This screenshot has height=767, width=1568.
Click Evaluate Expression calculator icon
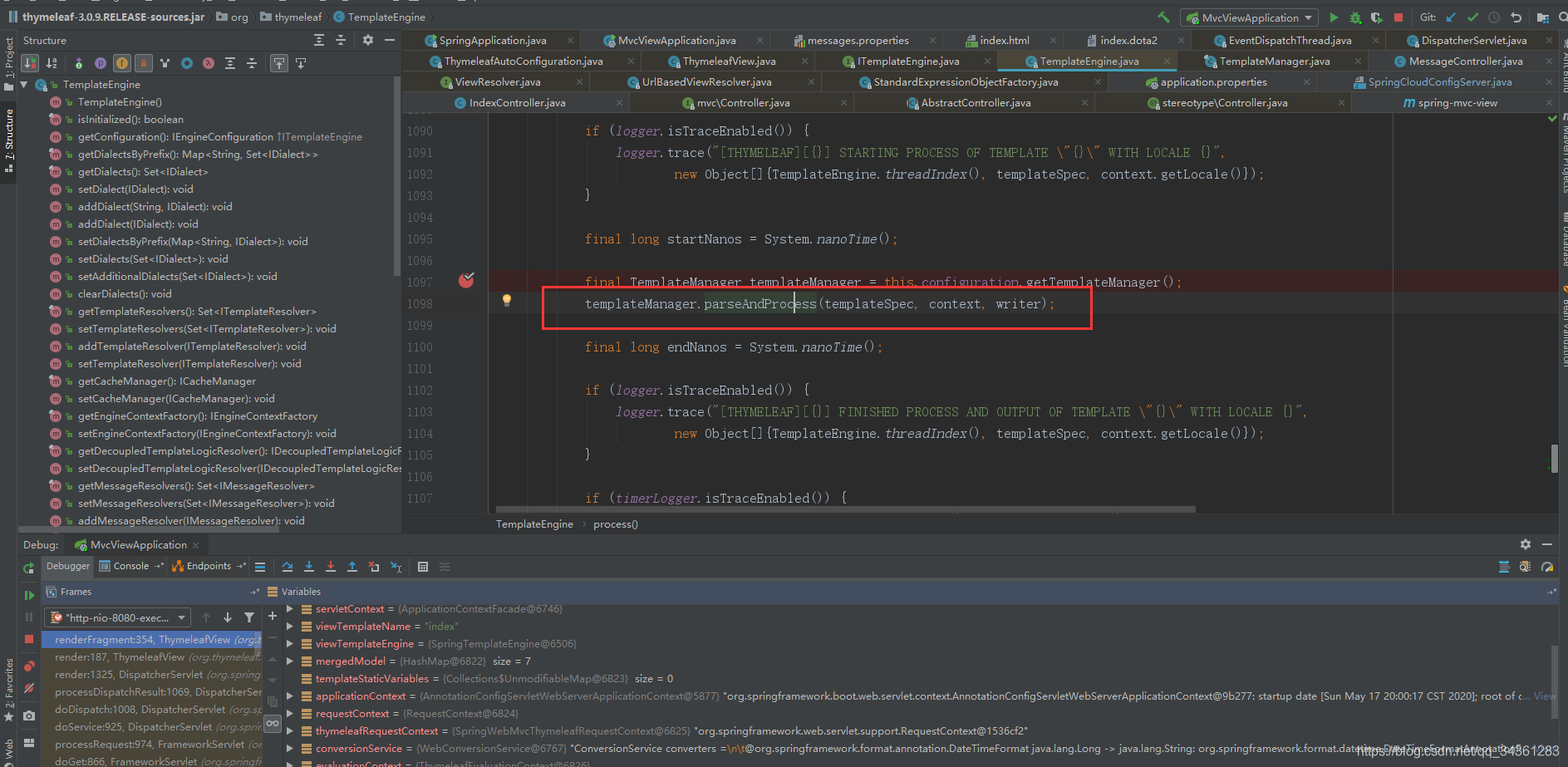coord(423,567)
